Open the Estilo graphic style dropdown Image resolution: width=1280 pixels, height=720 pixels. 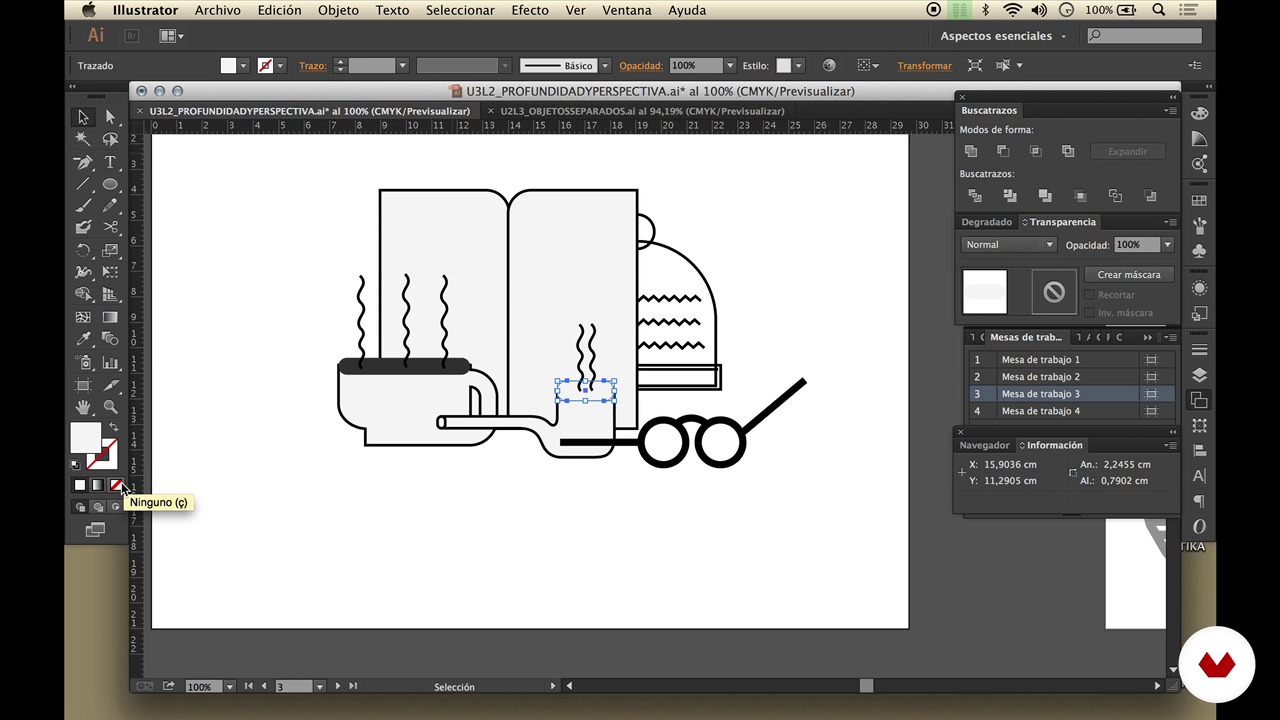[798, 66]
